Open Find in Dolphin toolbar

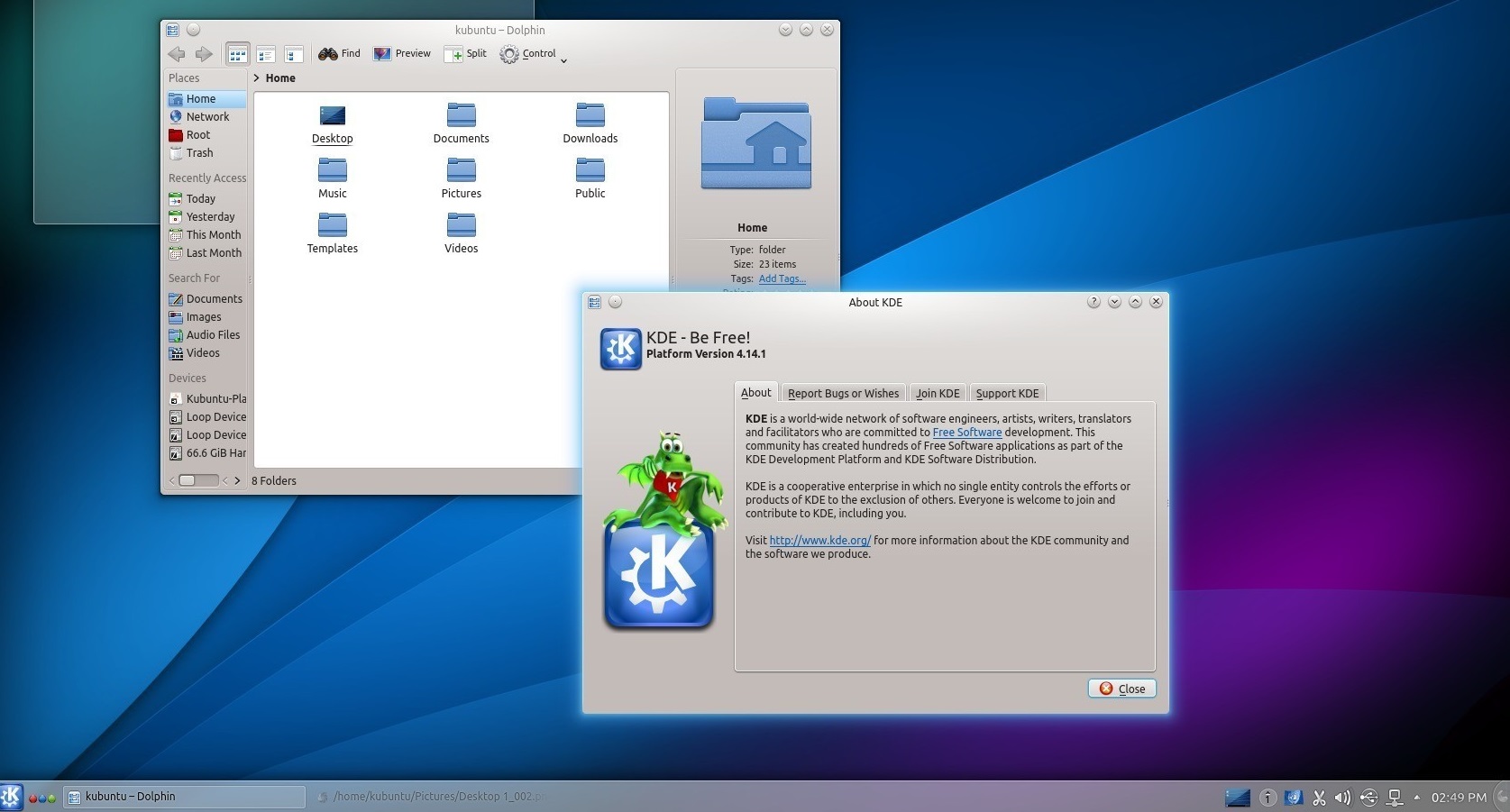[x=339, y=54]
